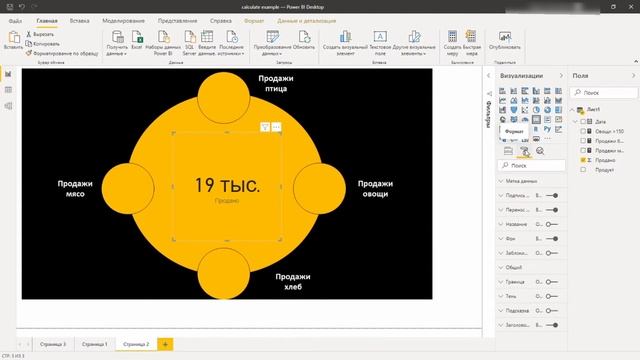Viewport: 640px width, 360px height.
Task: Switch to the Представление tab
Action: click(178, 21)
